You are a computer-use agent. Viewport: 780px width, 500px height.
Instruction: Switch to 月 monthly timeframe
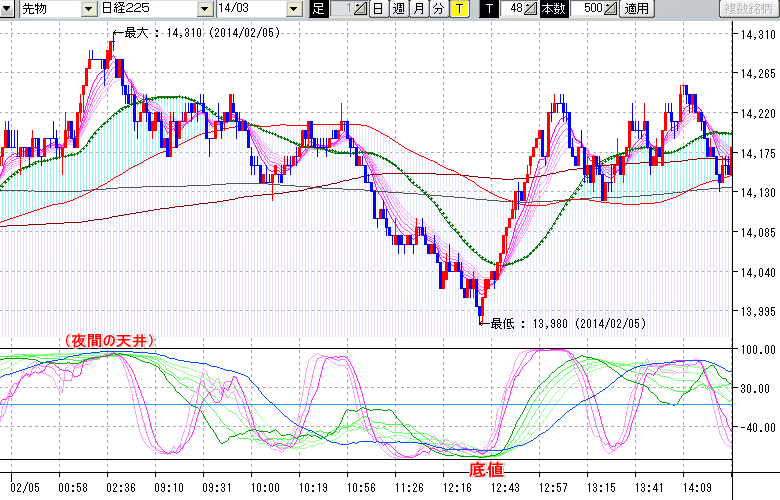click(x=418, y=9)
